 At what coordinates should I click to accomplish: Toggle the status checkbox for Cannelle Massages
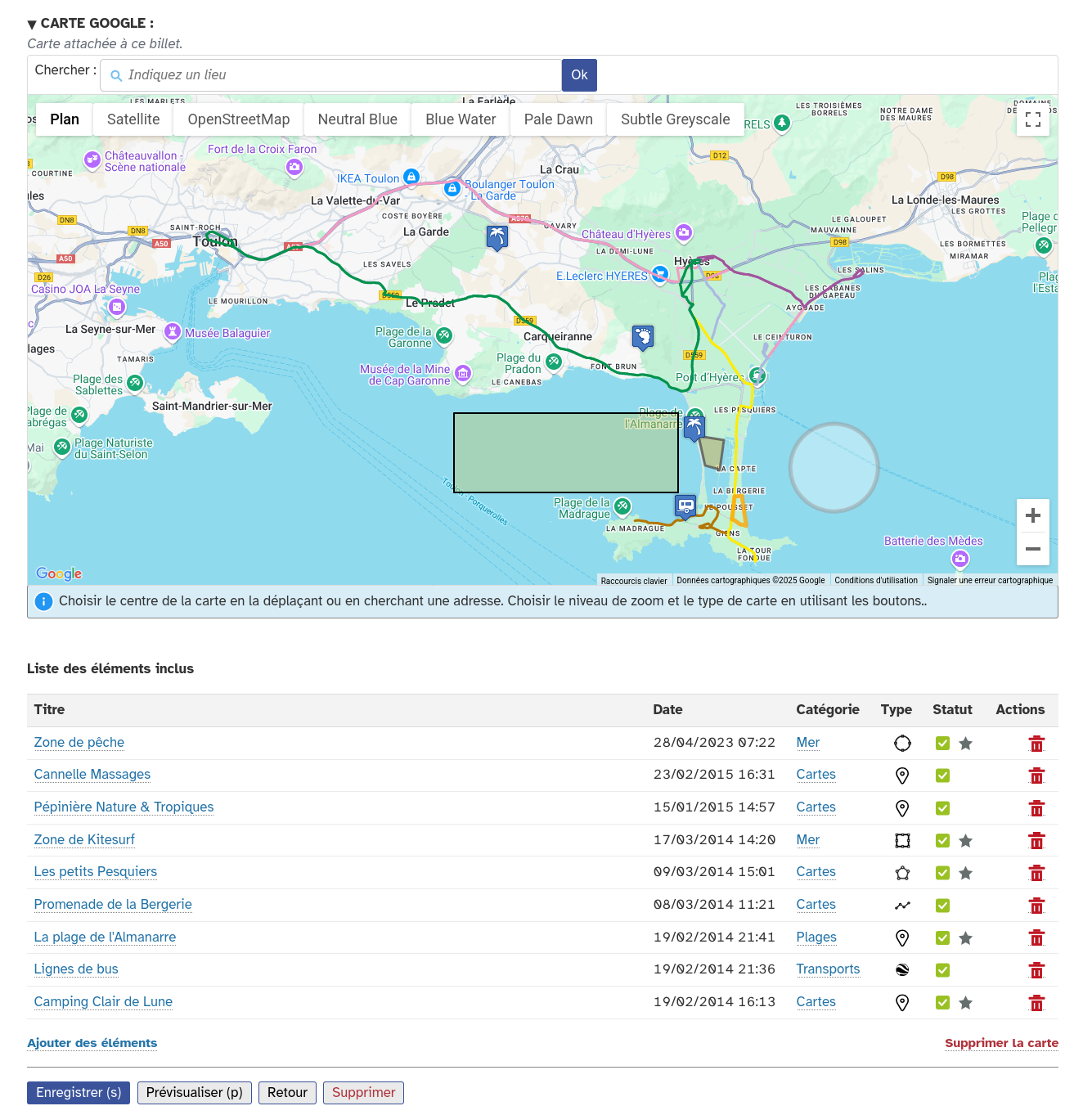[942, 776]
